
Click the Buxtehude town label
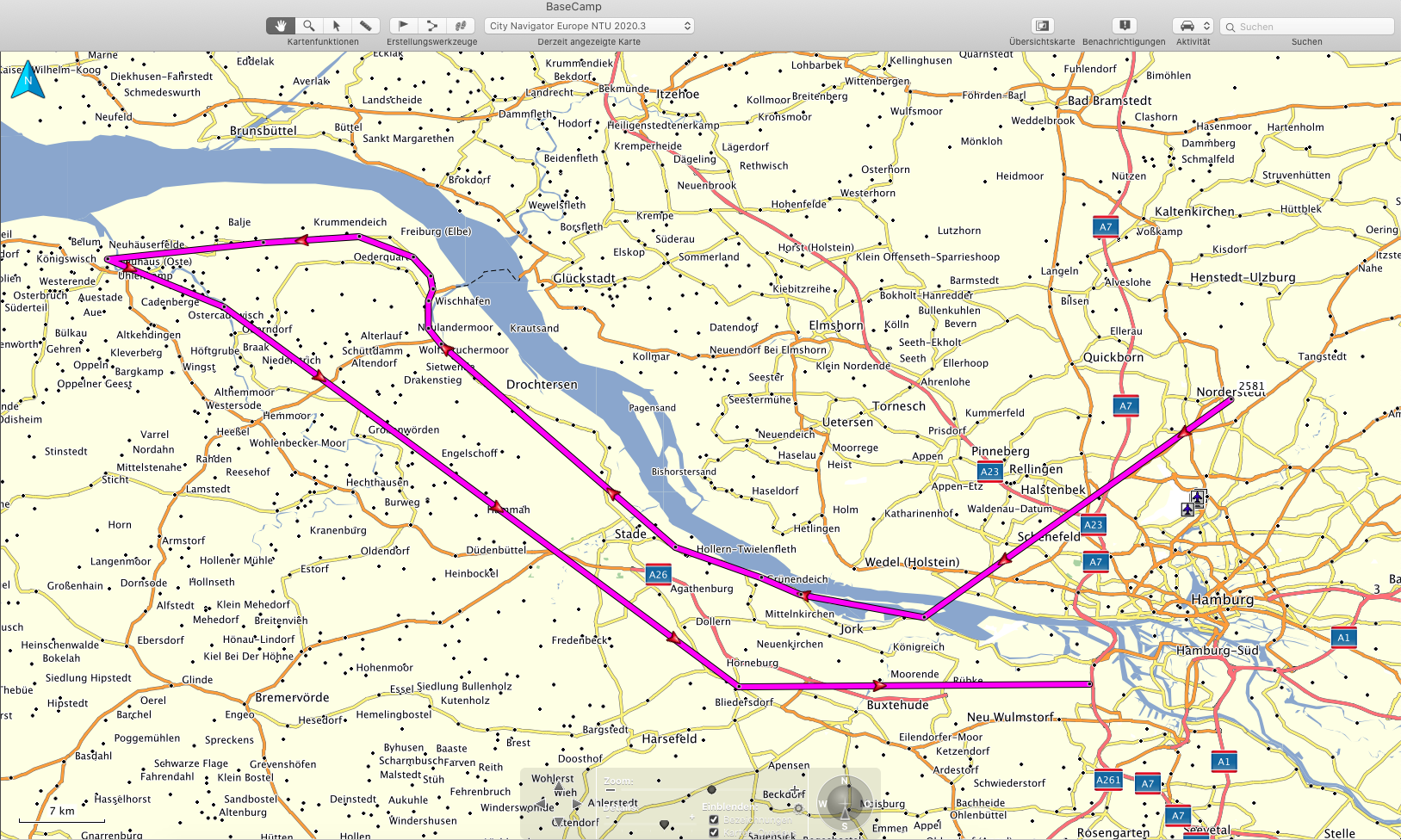pyautogui.click(x=897, y=704)
